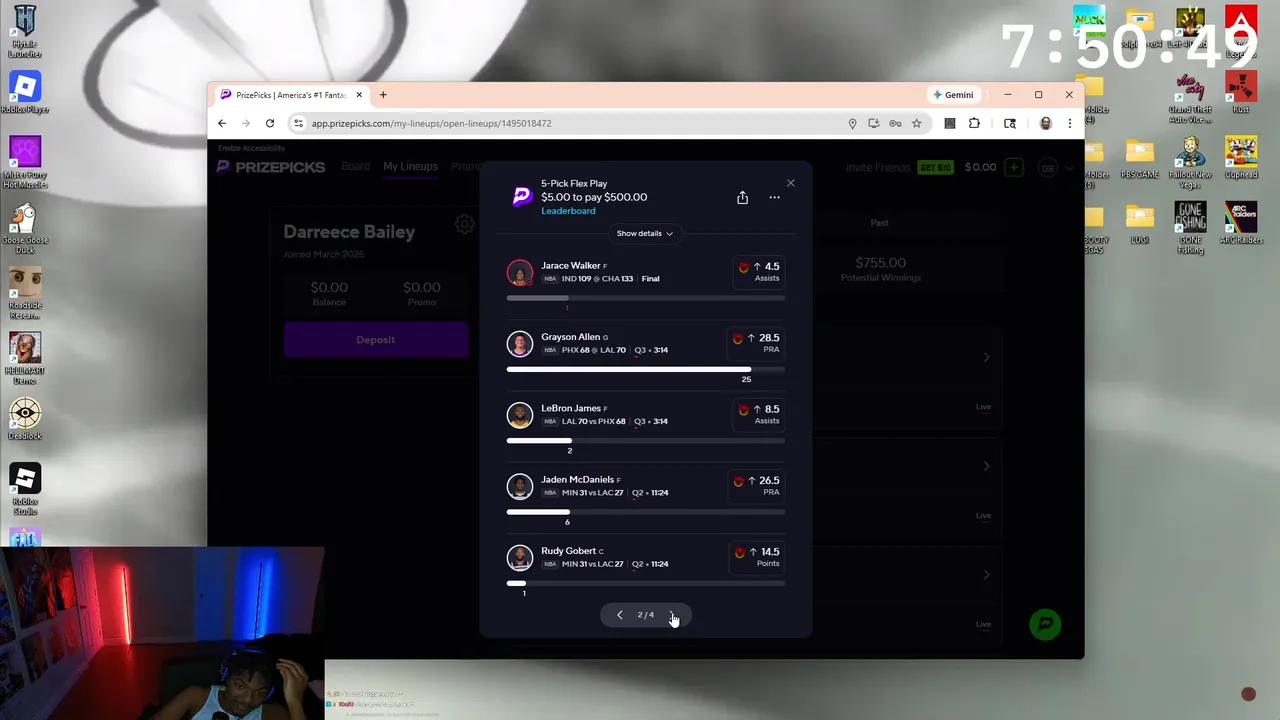1280x720 pixels.
Task: Open Gemini button in Chrome
Action: coord(954,95)
